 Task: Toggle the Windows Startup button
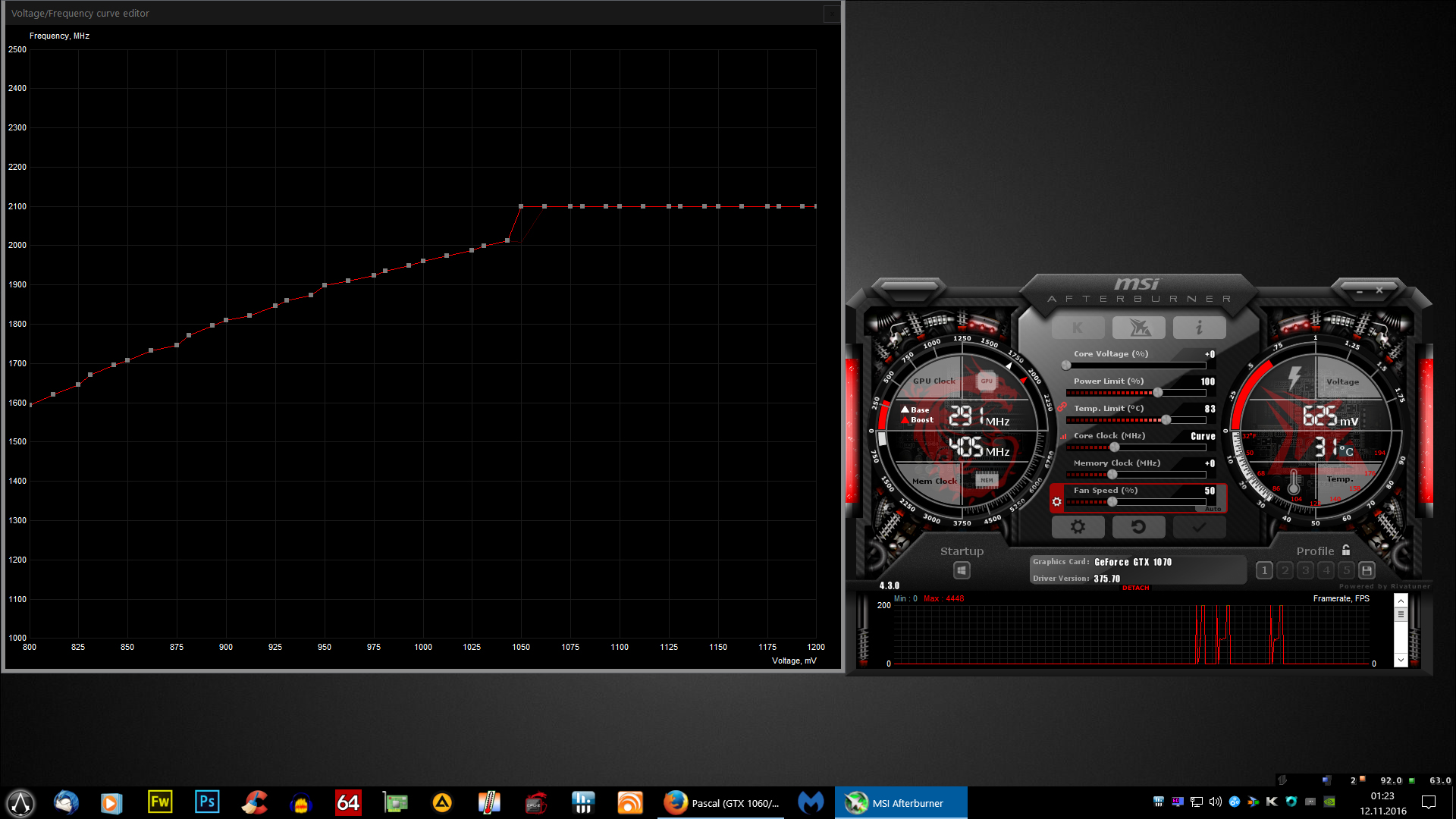[x=962, y=570]
